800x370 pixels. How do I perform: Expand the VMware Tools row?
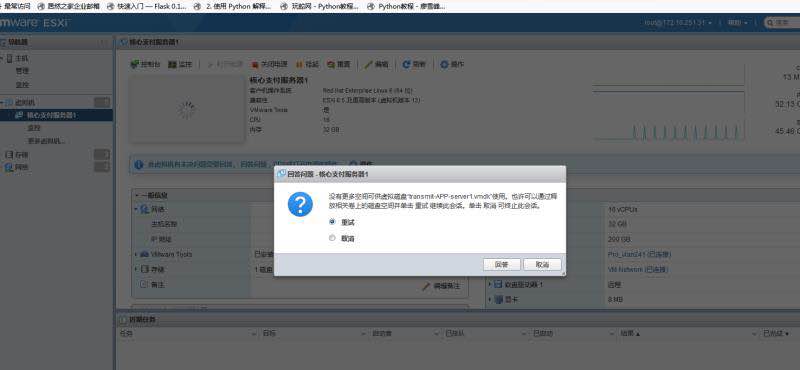pyautogui.click(x=136, y=254)
